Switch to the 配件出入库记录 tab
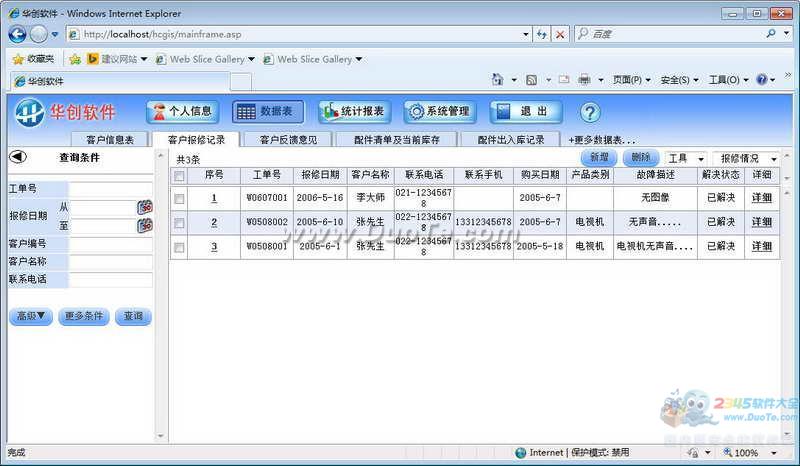 coord(511,139)
